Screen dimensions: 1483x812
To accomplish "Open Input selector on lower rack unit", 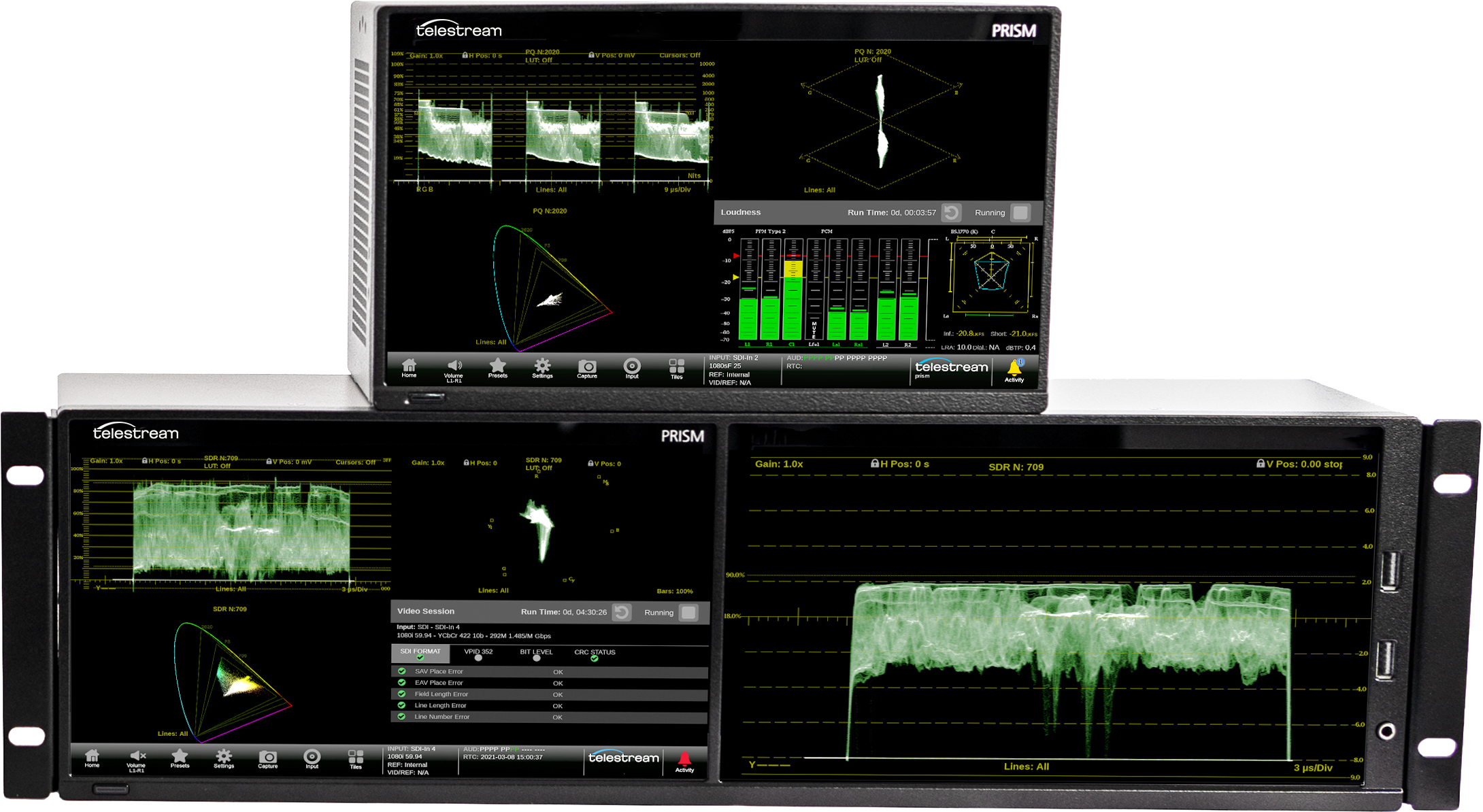I will click(312, 759).
